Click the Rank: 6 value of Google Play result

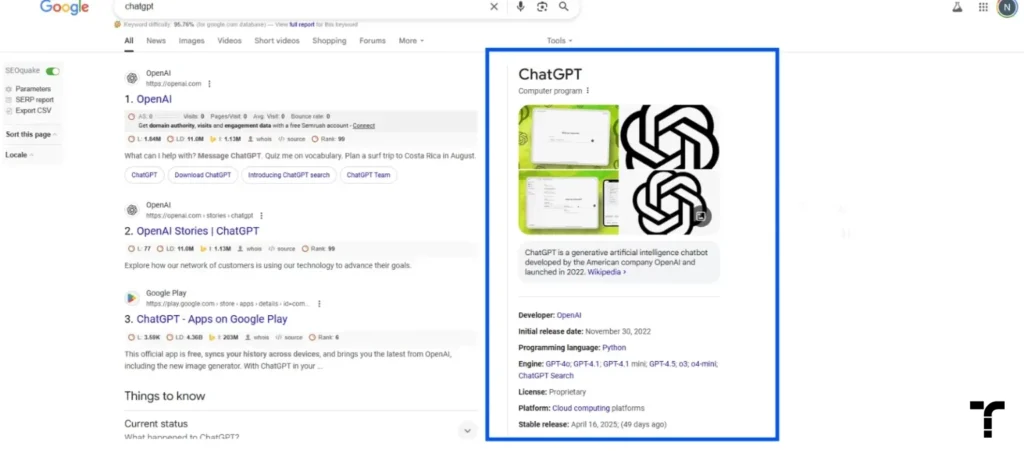coord(325,337)
